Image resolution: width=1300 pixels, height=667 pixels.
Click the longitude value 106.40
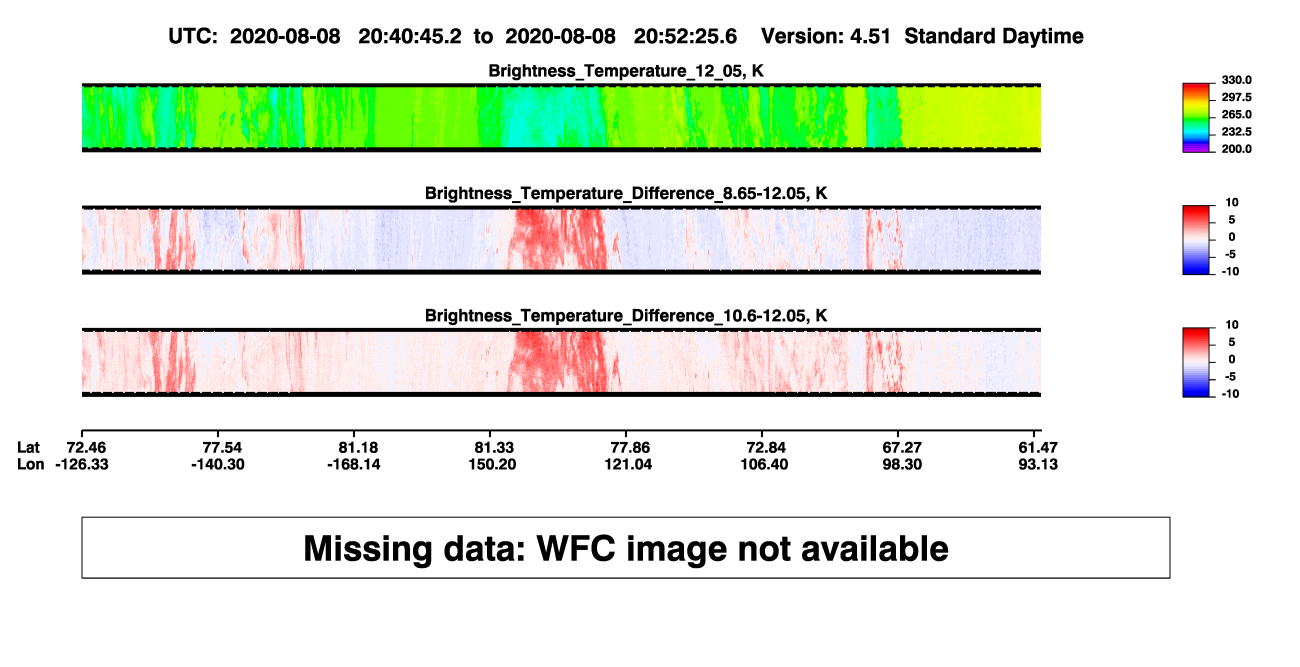[x=763, y=464]
